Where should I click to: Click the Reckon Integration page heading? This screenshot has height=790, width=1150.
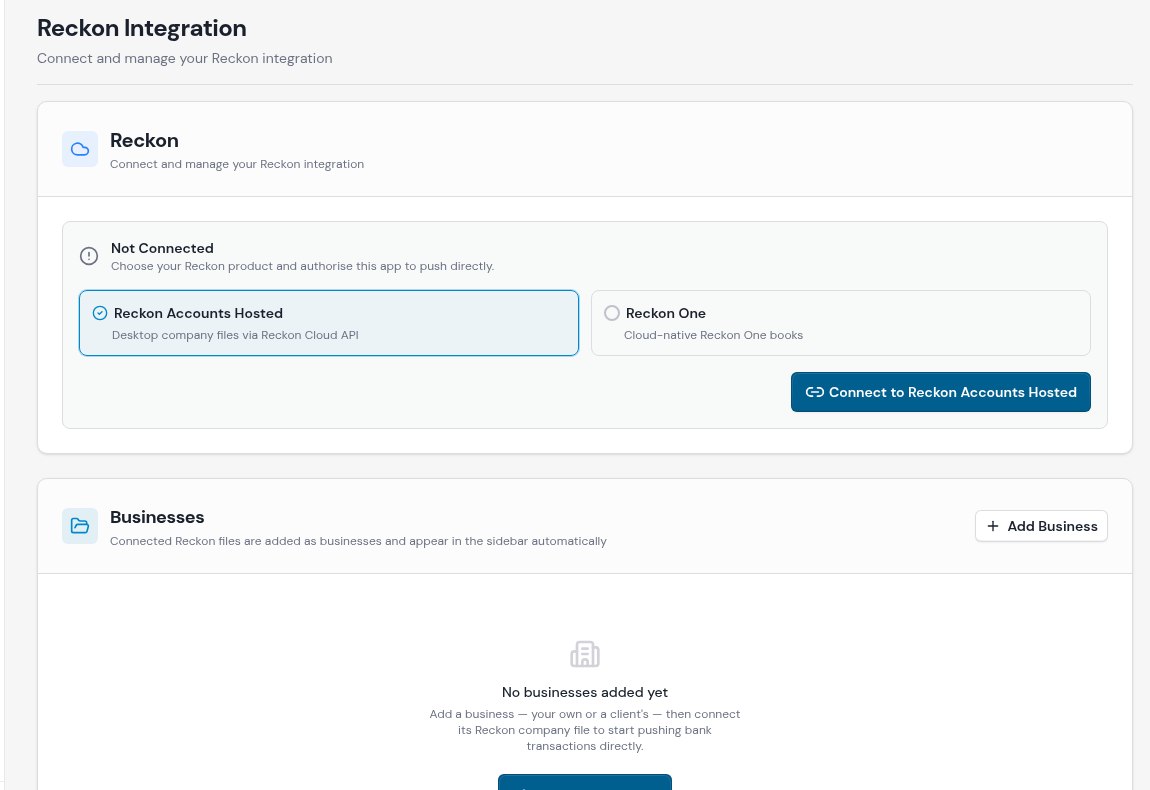pos(142,28)
